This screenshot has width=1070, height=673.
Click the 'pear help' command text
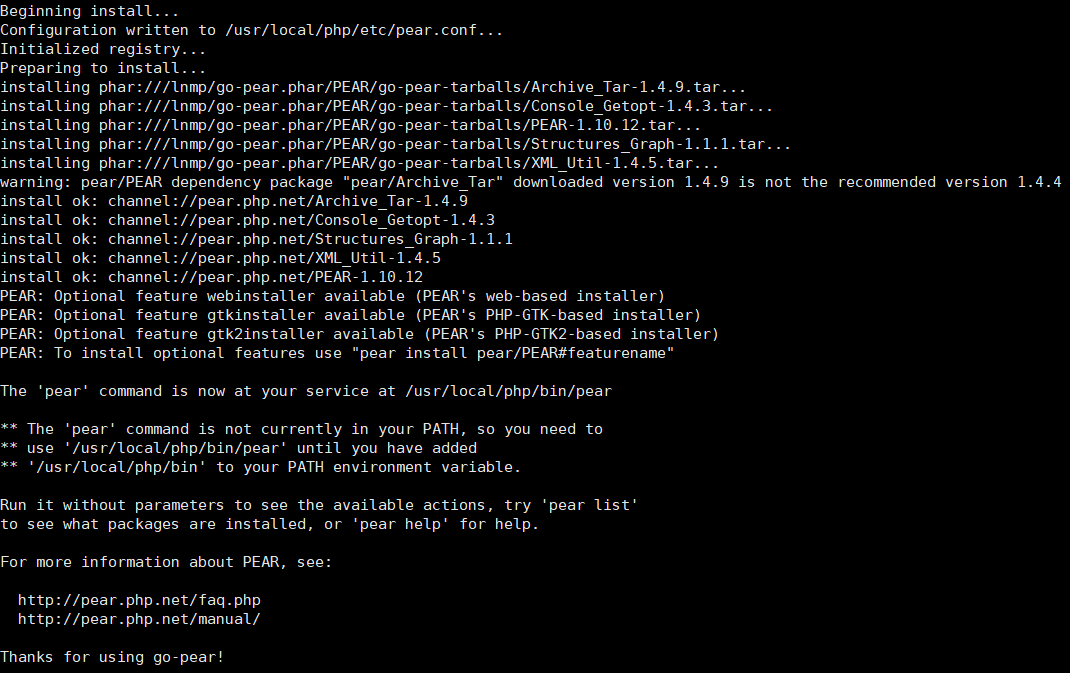tap(400, 524)
